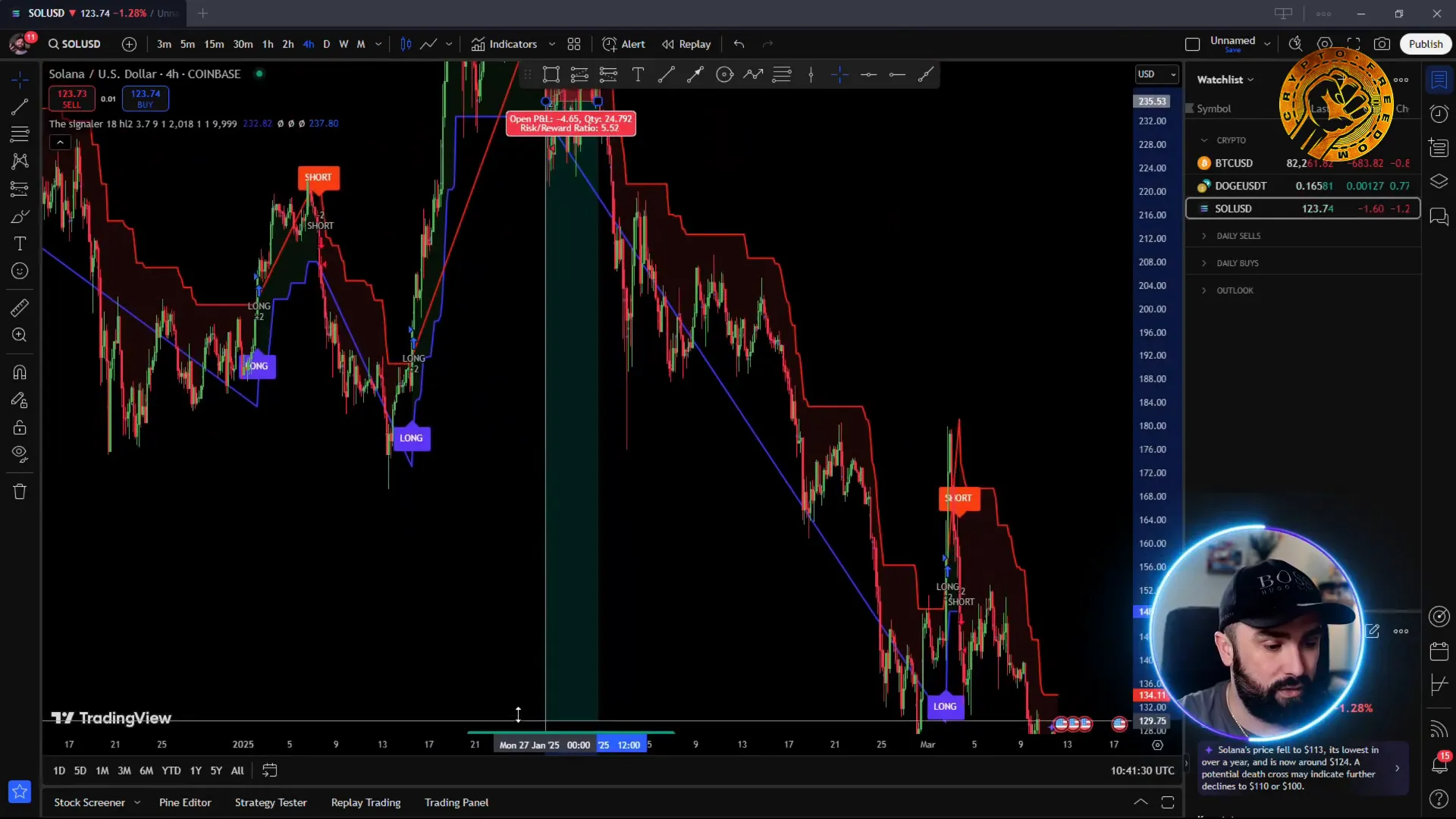
Task: Open the Unnamed layout dropdown arrow
Action: (1267, 44)
